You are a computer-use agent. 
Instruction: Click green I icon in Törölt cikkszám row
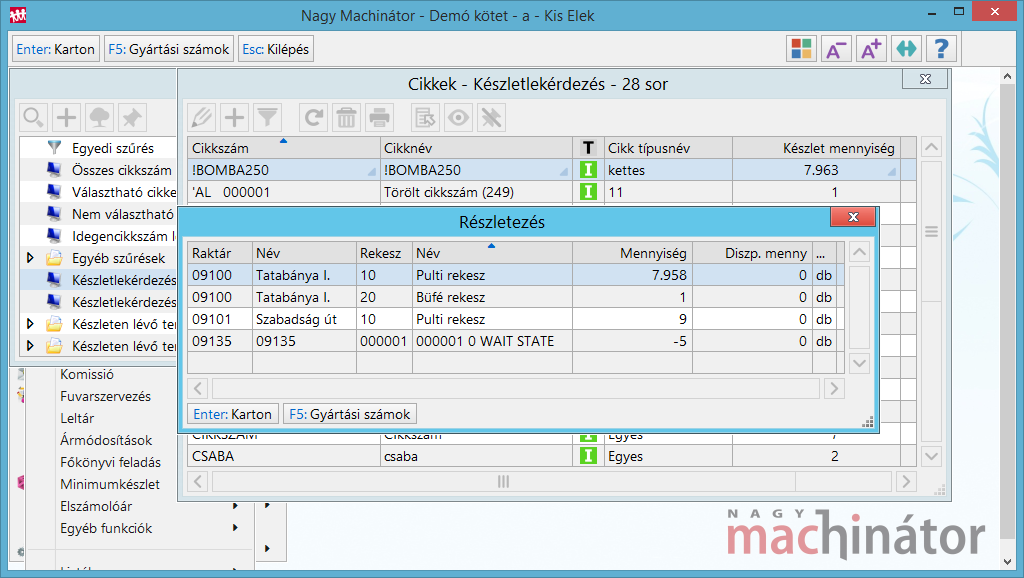tap(588, 192)
